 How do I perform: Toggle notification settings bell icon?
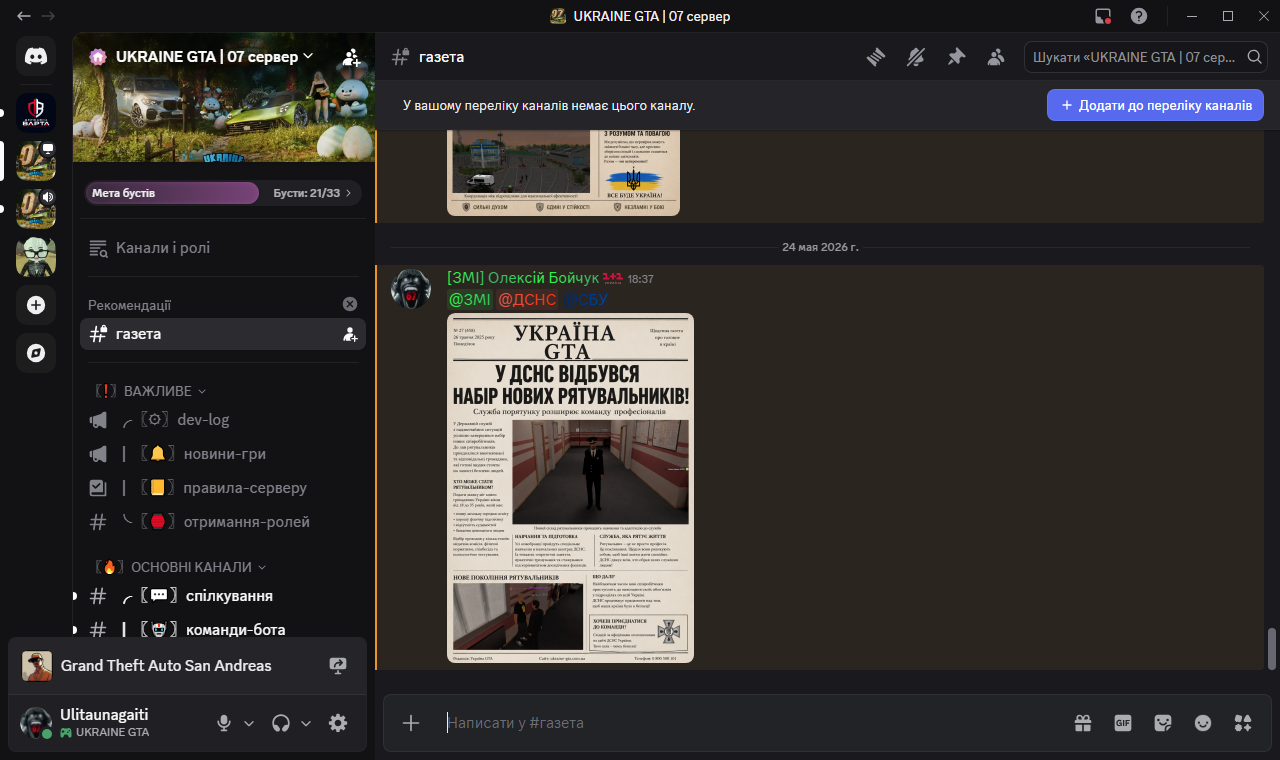tap(916, 57)
